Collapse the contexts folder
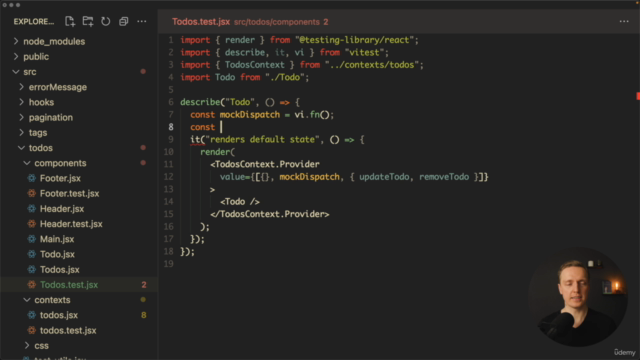The height and width of the screenshot is (360, 640). pos(27,300)
